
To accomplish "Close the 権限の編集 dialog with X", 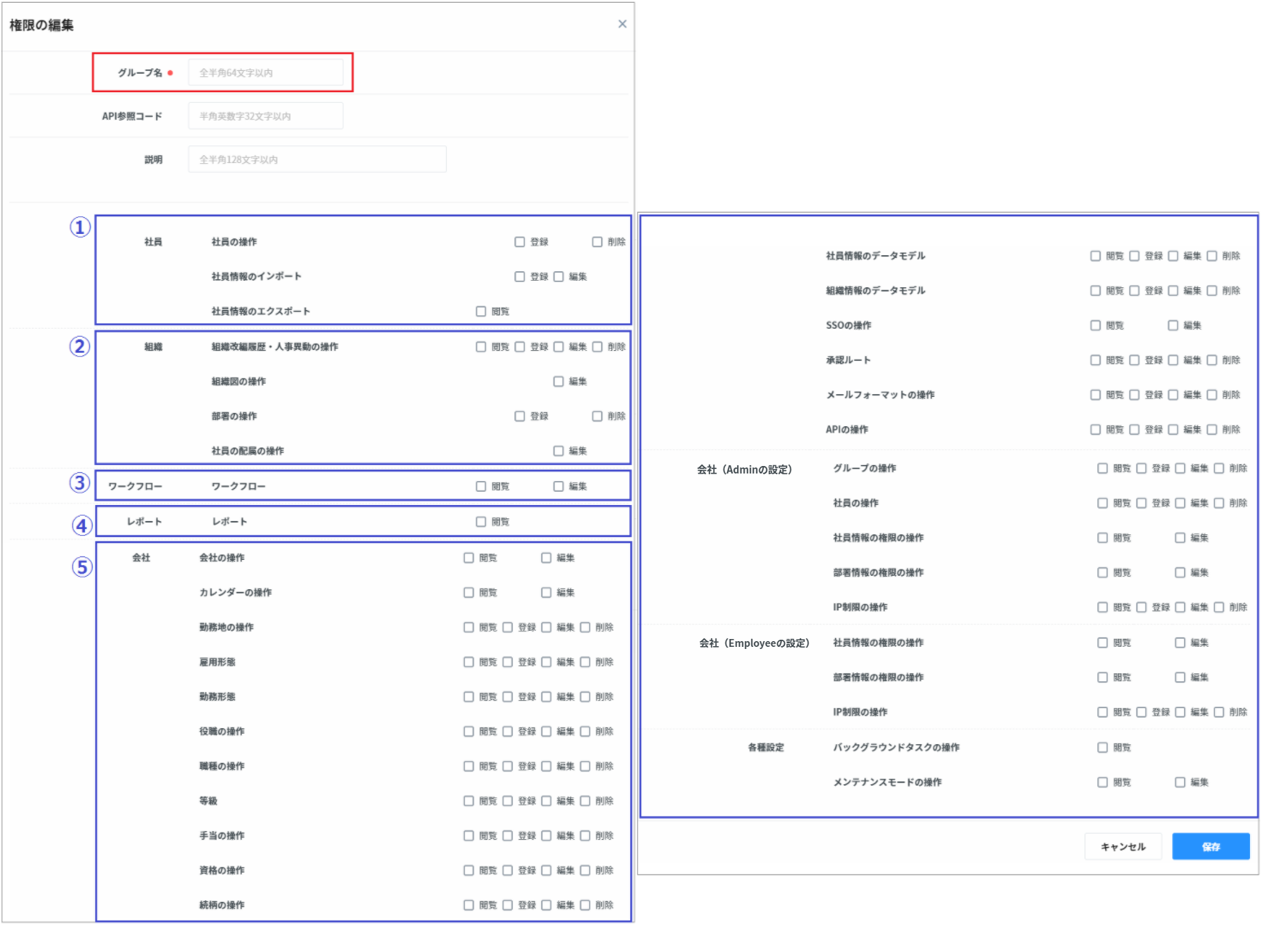I will (622, 24).
